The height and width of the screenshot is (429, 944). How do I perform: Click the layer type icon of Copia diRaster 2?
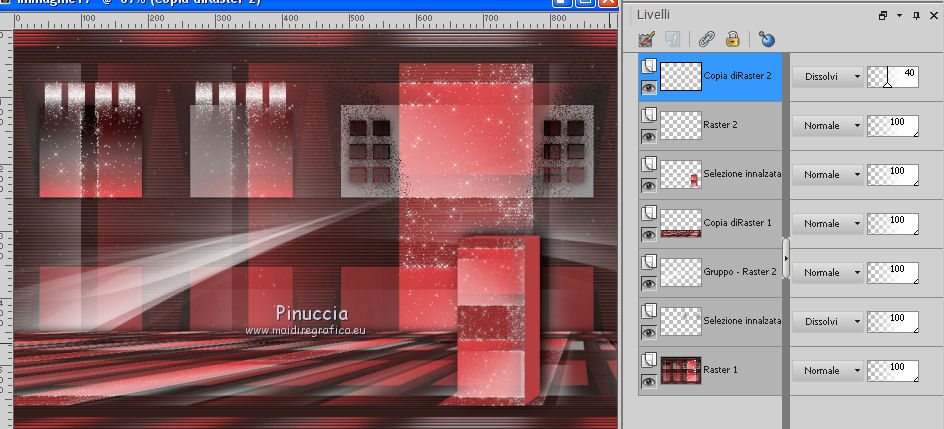[649, 66]
